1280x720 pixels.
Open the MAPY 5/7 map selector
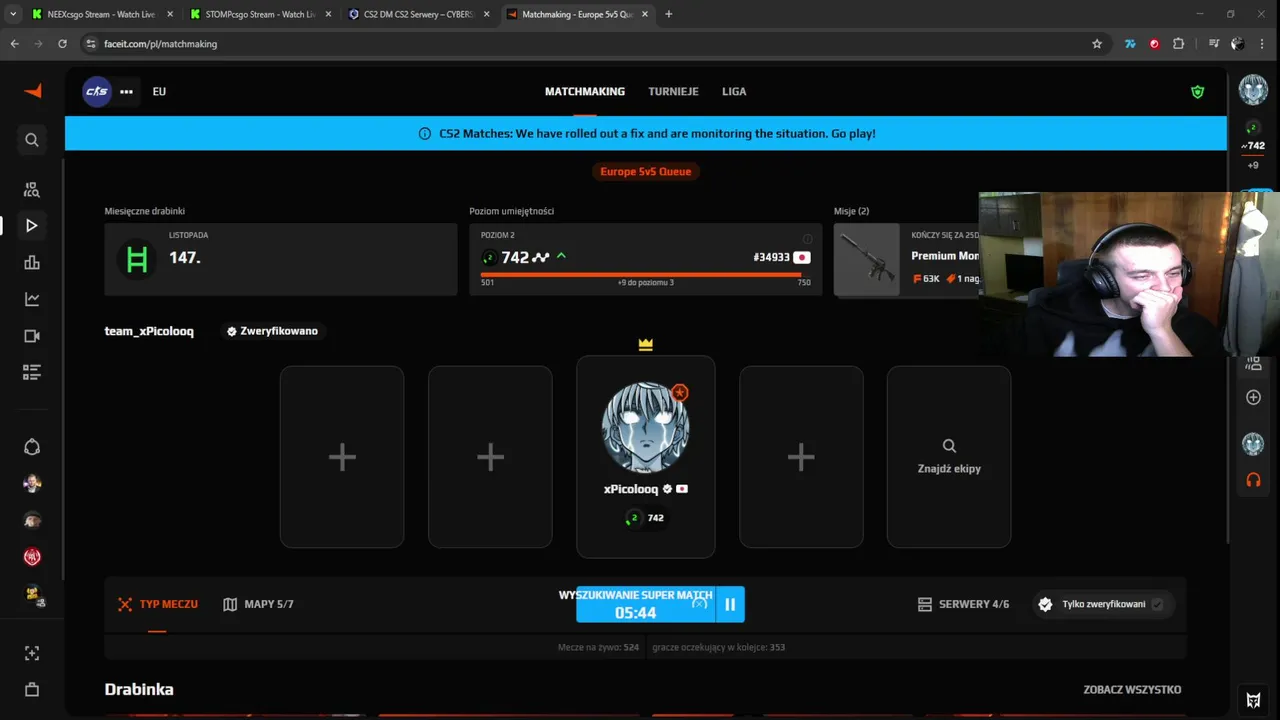pyautogui.click(x=258, y=604)
